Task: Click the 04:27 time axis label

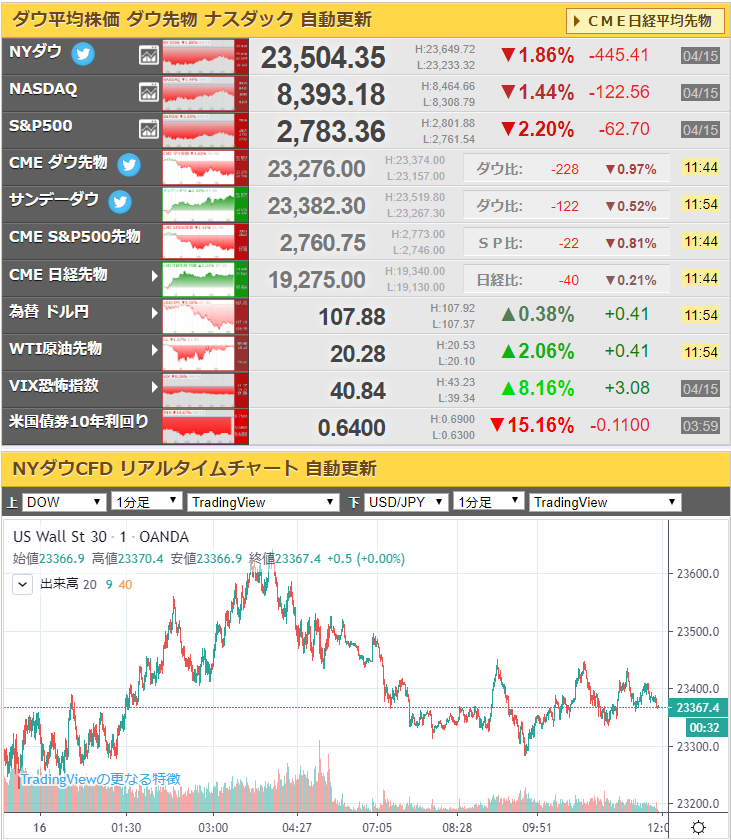Action: tap(297, 828)
